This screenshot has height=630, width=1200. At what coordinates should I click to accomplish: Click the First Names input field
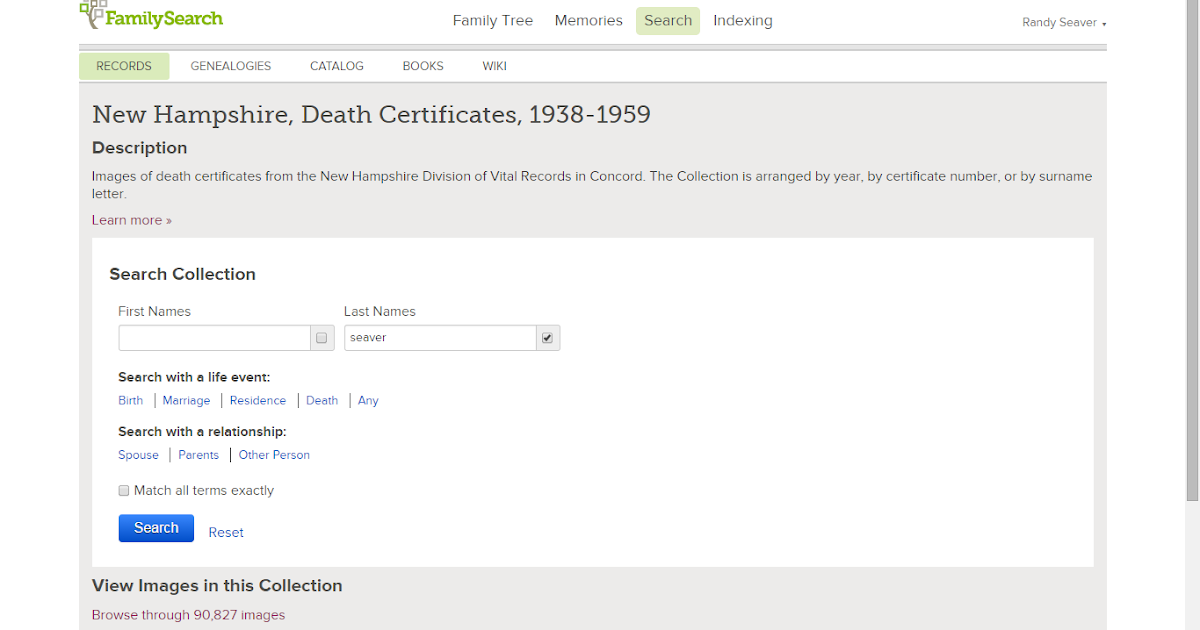point(214,338)
